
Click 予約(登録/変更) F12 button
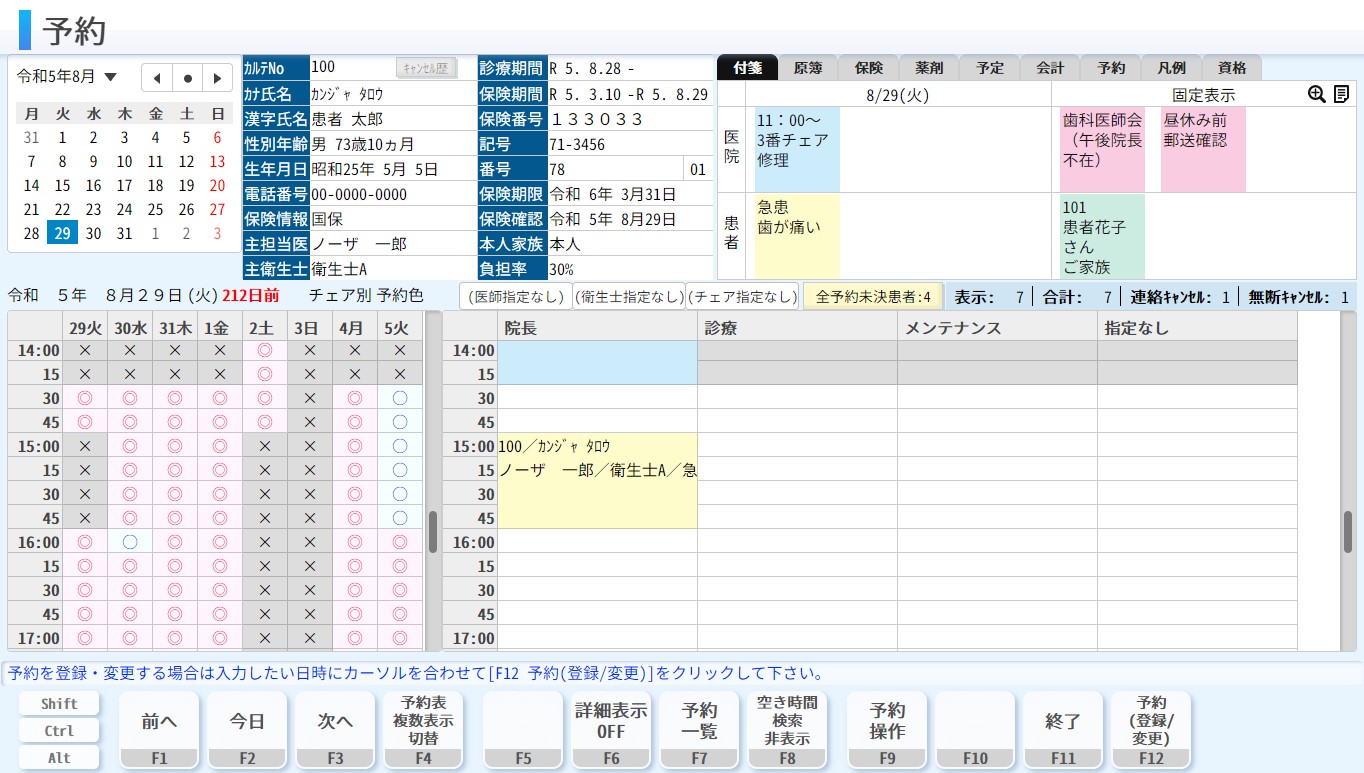pyautogui.click(x=1151, y=730)
